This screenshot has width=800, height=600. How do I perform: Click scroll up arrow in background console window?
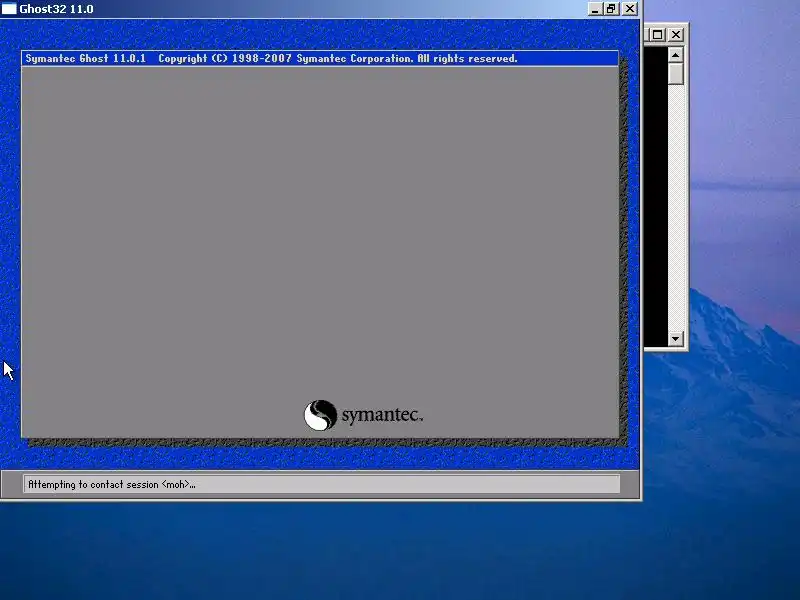pyautogui.click(x=676, y=55)
